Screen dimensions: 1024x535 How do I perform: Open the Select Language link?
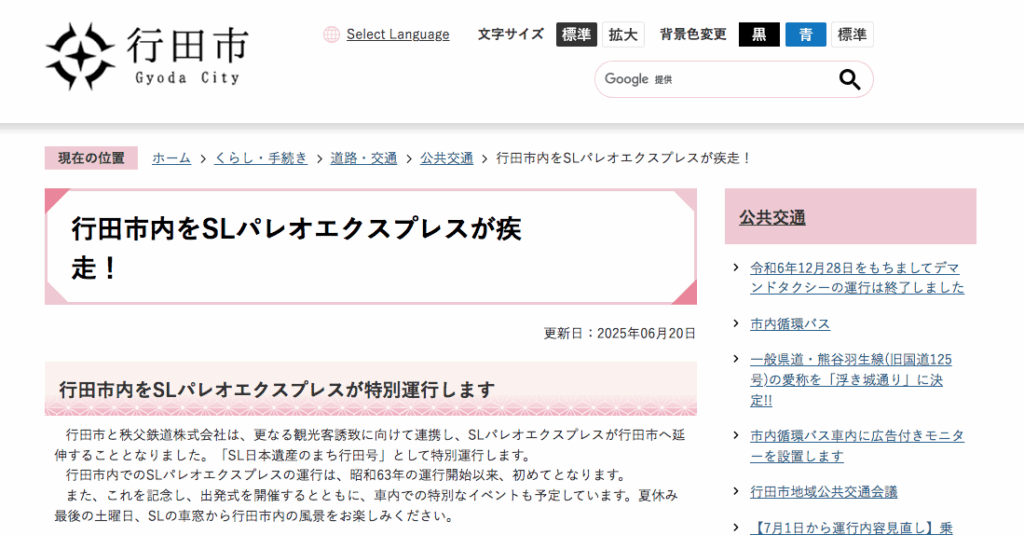[398, 35]
